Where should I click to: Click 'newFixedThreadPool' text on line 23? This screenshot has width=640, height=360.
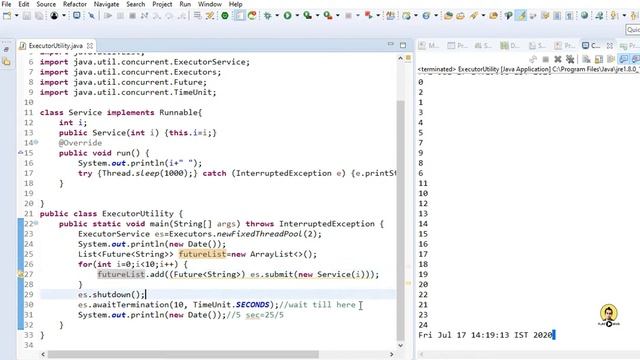(x=260, y=234)
